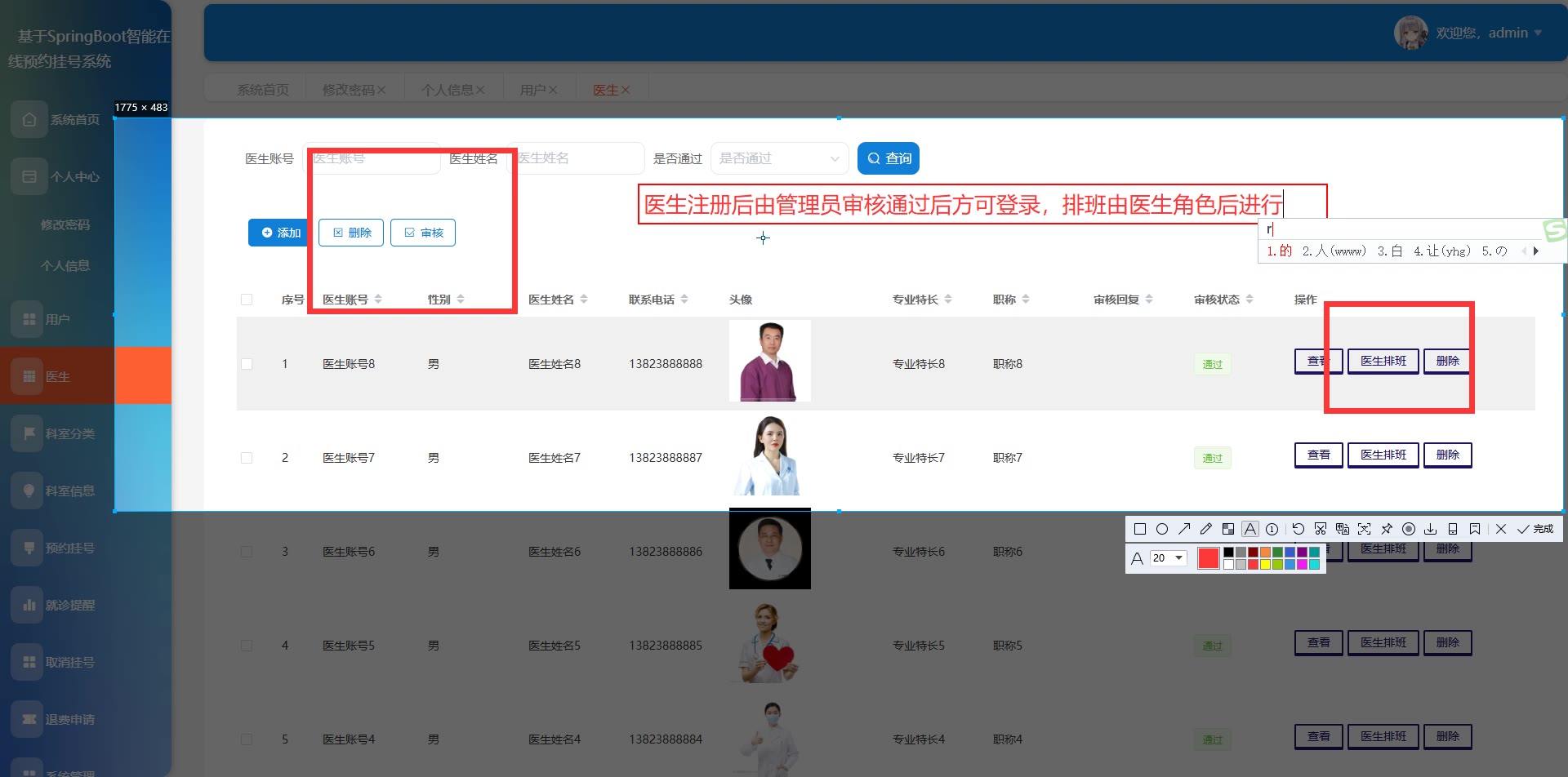This screenshot has width=1568, height=777.
Task: Open 科室分类 in the sidebar
Action: [69, 433]
